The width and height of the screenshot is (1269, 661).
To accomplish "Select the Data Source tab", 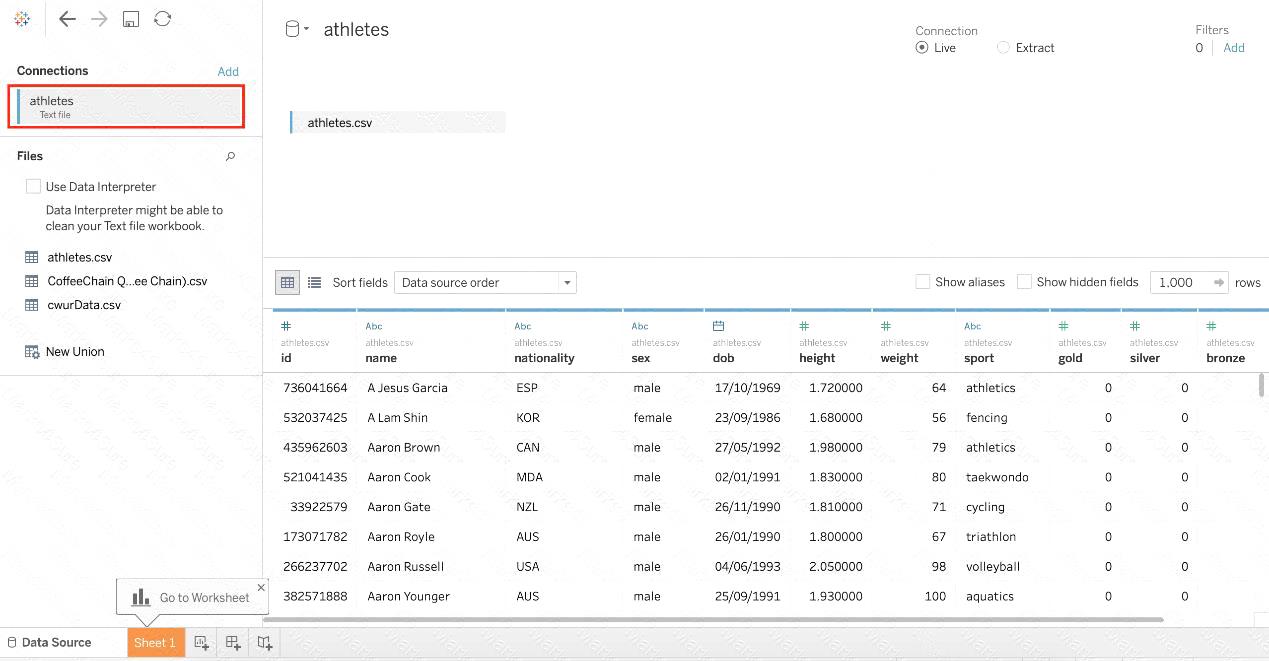I will click(56, 643).
